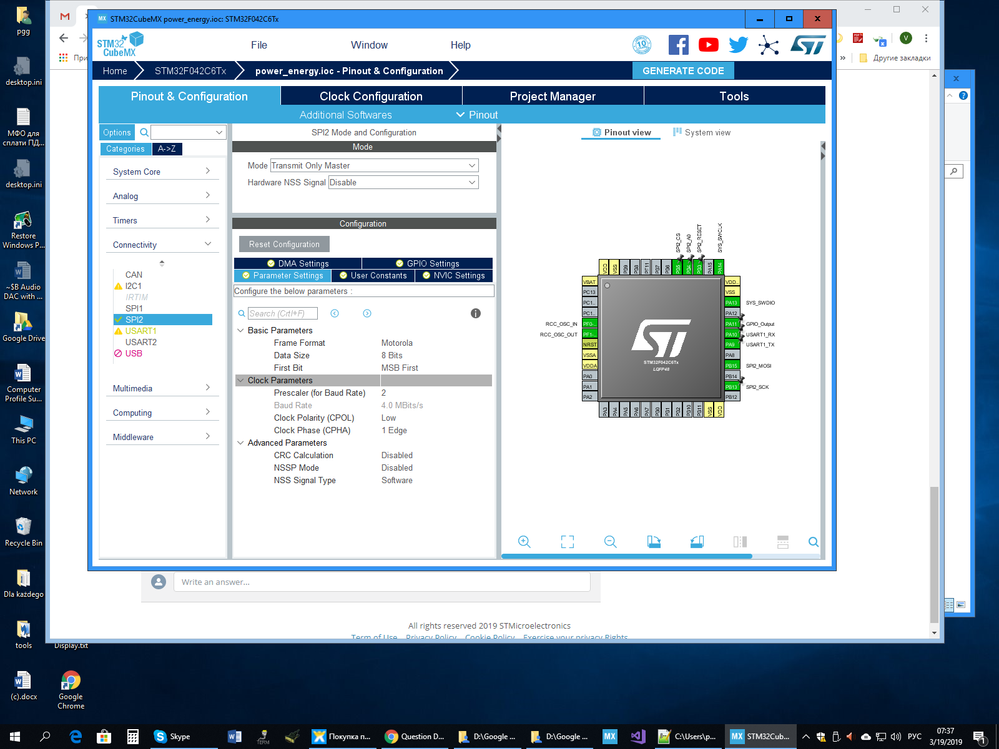The width and height of the screenshot is (999, 749).
Task: Click the pin search magnifier below the pinout
Action: (814, 542)
